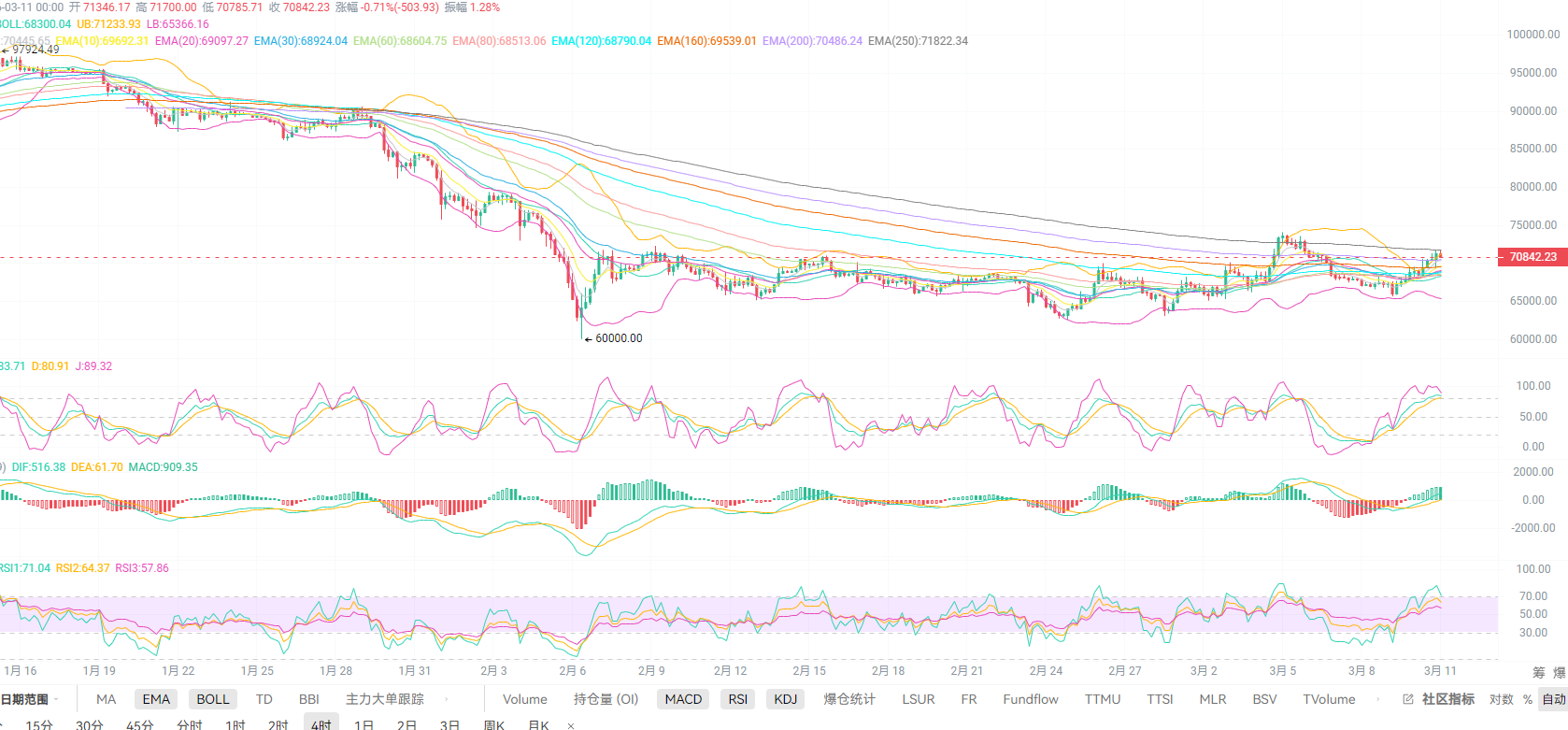Screen dimensions: 1568x730
Task: Click the 社区指标 community indicators button
Action: pyautogui.click(x=1447, y=699)
